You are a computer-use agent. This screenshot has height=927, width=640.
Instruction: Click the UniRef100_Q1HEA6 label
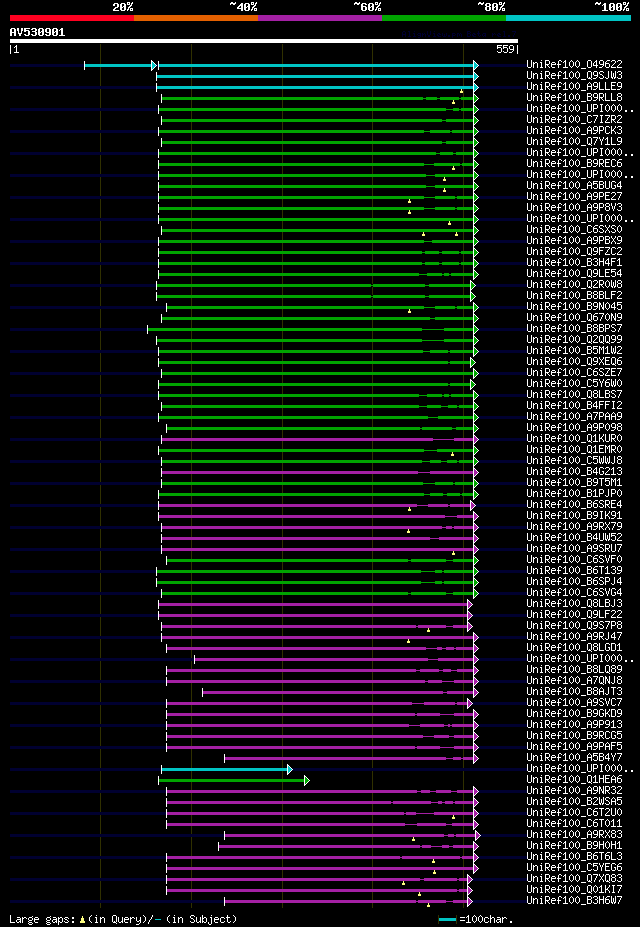click(x=574, y=780)
